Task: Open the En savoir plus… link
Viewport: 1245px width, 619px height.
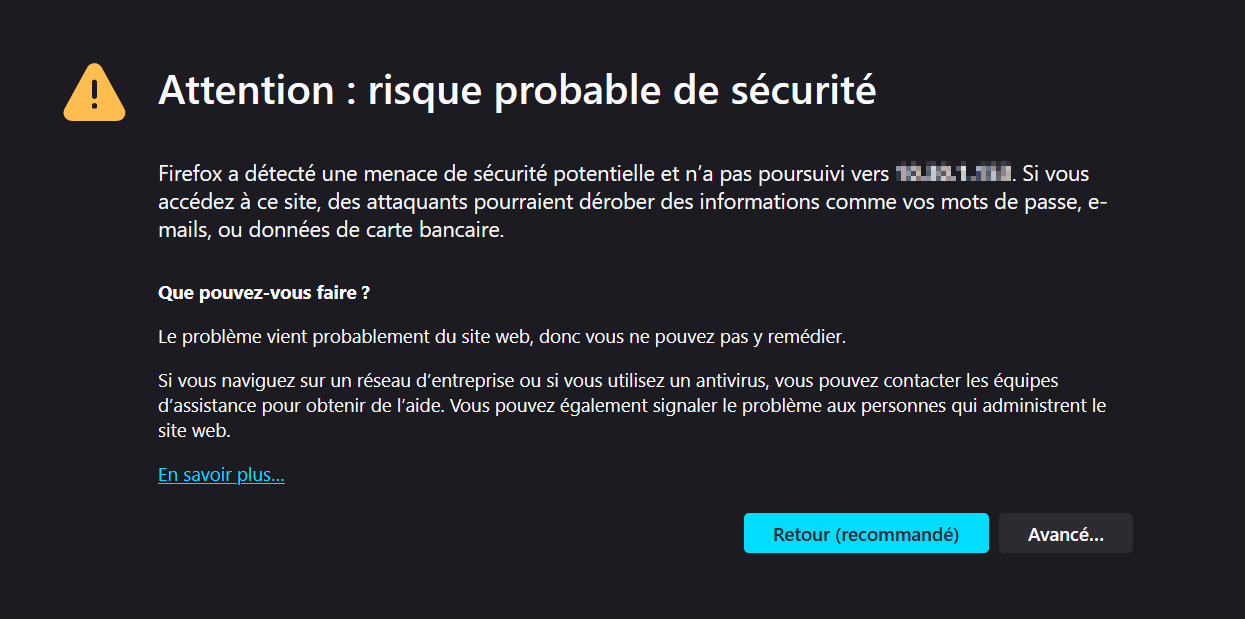Action: click(x=221, y=475)
